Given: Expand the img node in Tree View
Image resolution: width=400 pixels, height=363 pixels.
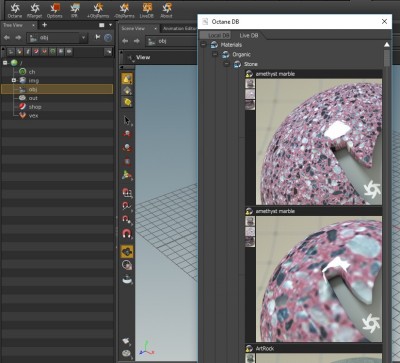Looking at the screenshot, I should pyautogui.click(x=14, y=80).
